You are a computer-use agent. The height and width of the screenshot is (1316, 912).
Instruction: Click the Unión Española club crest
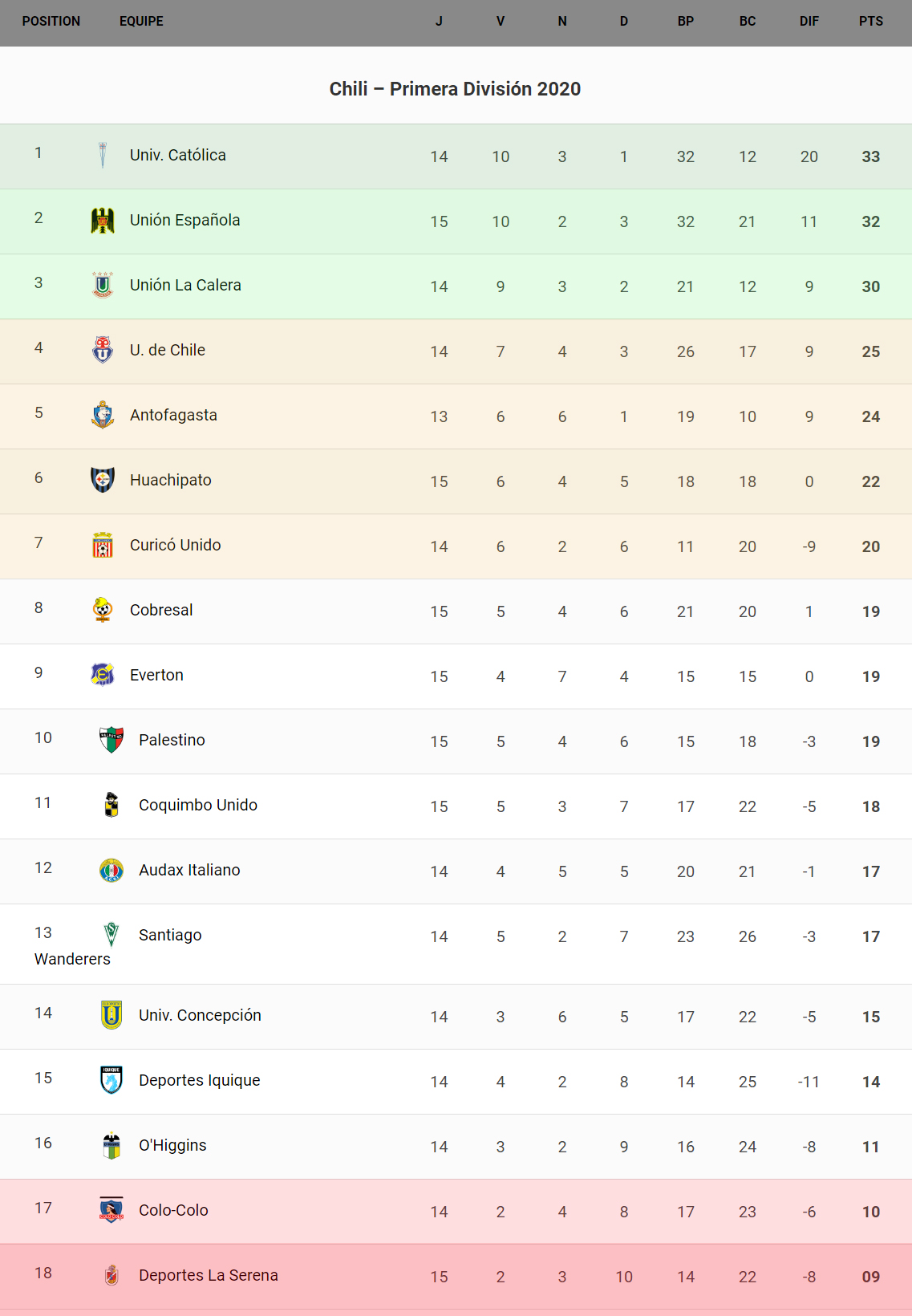click(103, 220)
